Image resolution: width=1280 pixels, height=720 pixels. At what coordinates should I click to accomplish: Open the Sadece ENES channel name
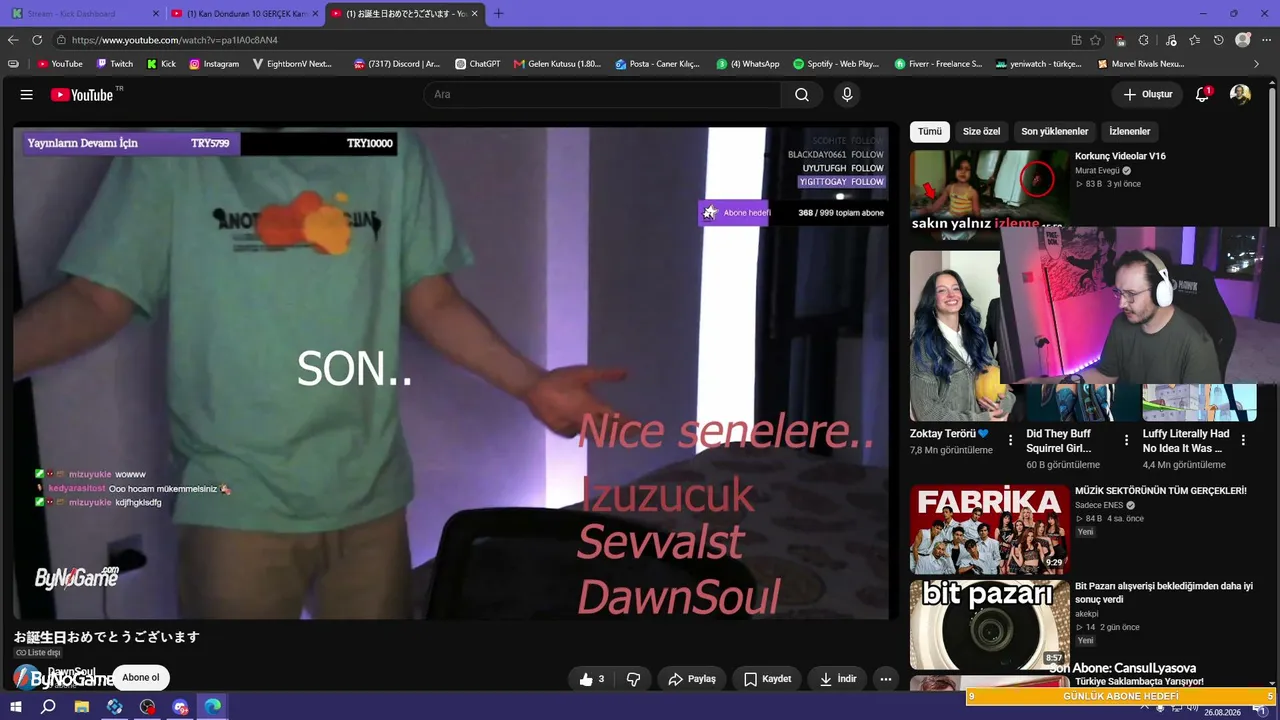(1097, 506)
